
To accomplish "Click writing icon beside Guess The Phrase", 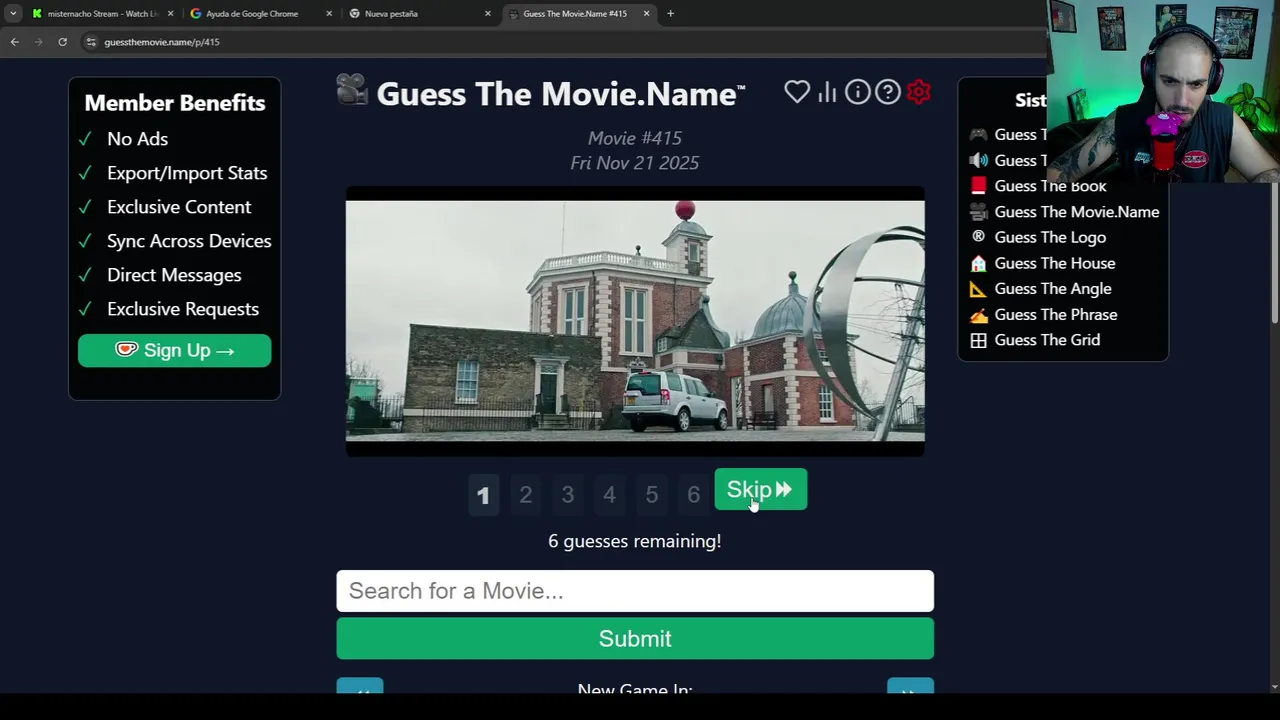I will pos(978,314).
